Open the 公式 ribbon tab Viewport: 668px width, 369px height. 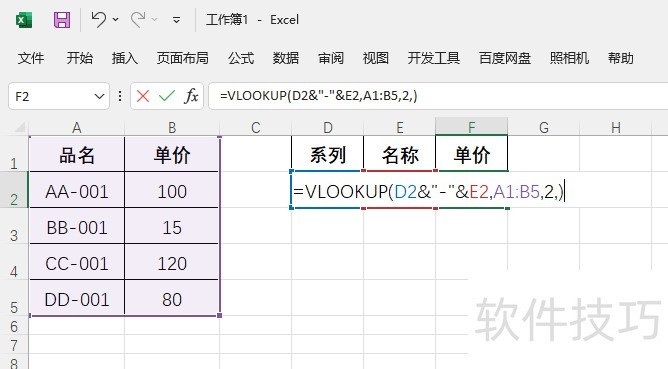coord(241,58)
